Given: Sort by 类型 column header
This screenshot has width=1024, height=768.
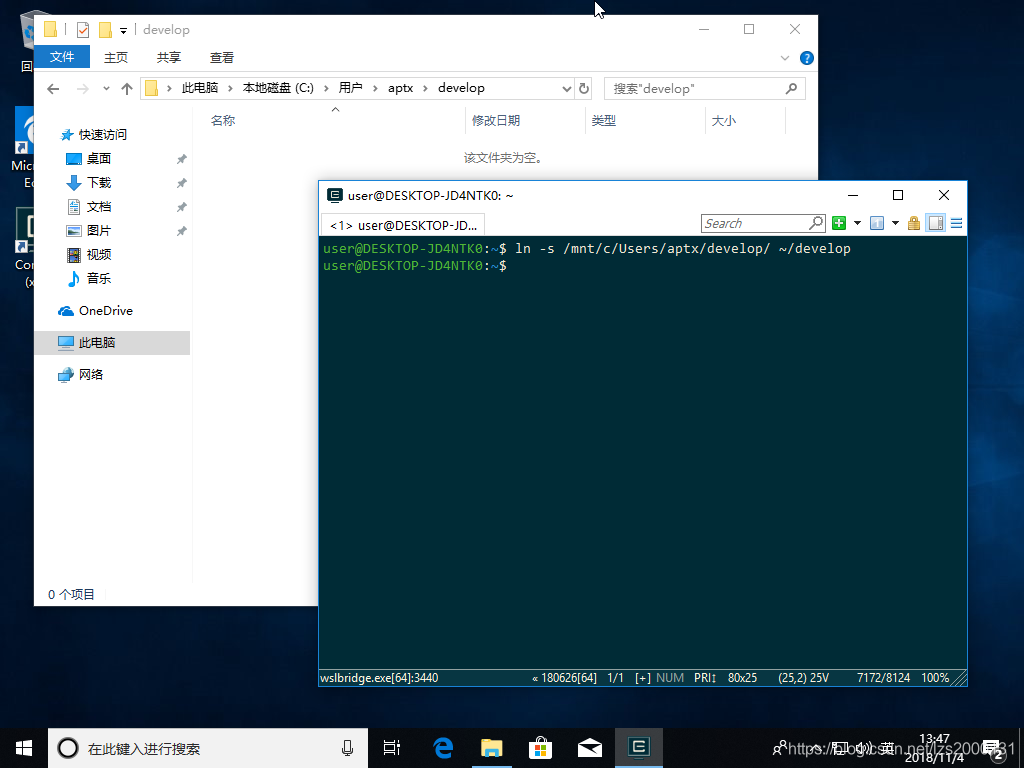Looking at the screenshot, I should tap(603, 121).
